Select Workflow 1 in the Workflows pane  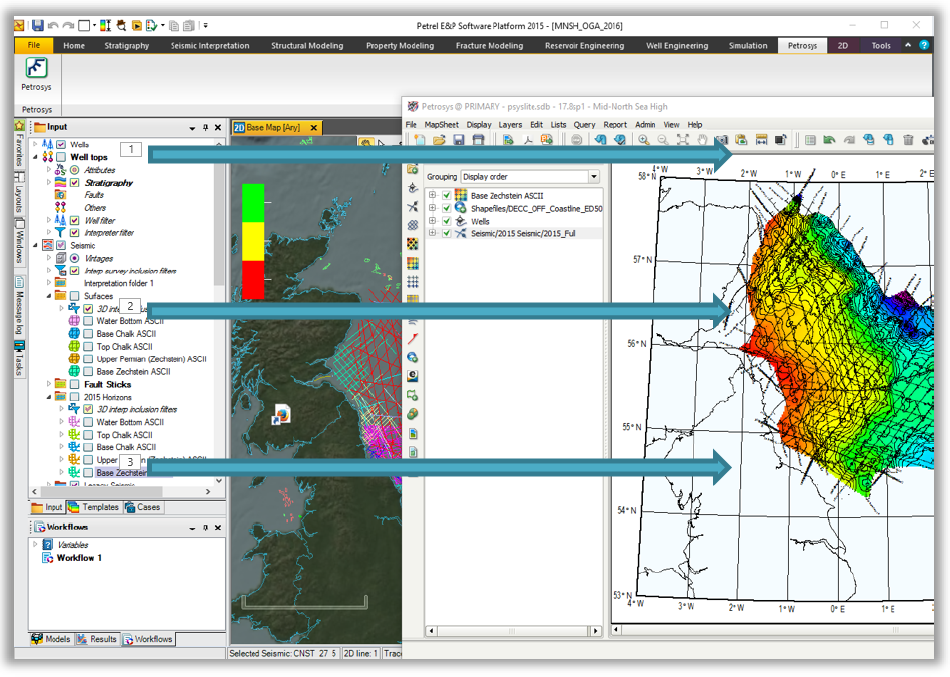(79, 558)
